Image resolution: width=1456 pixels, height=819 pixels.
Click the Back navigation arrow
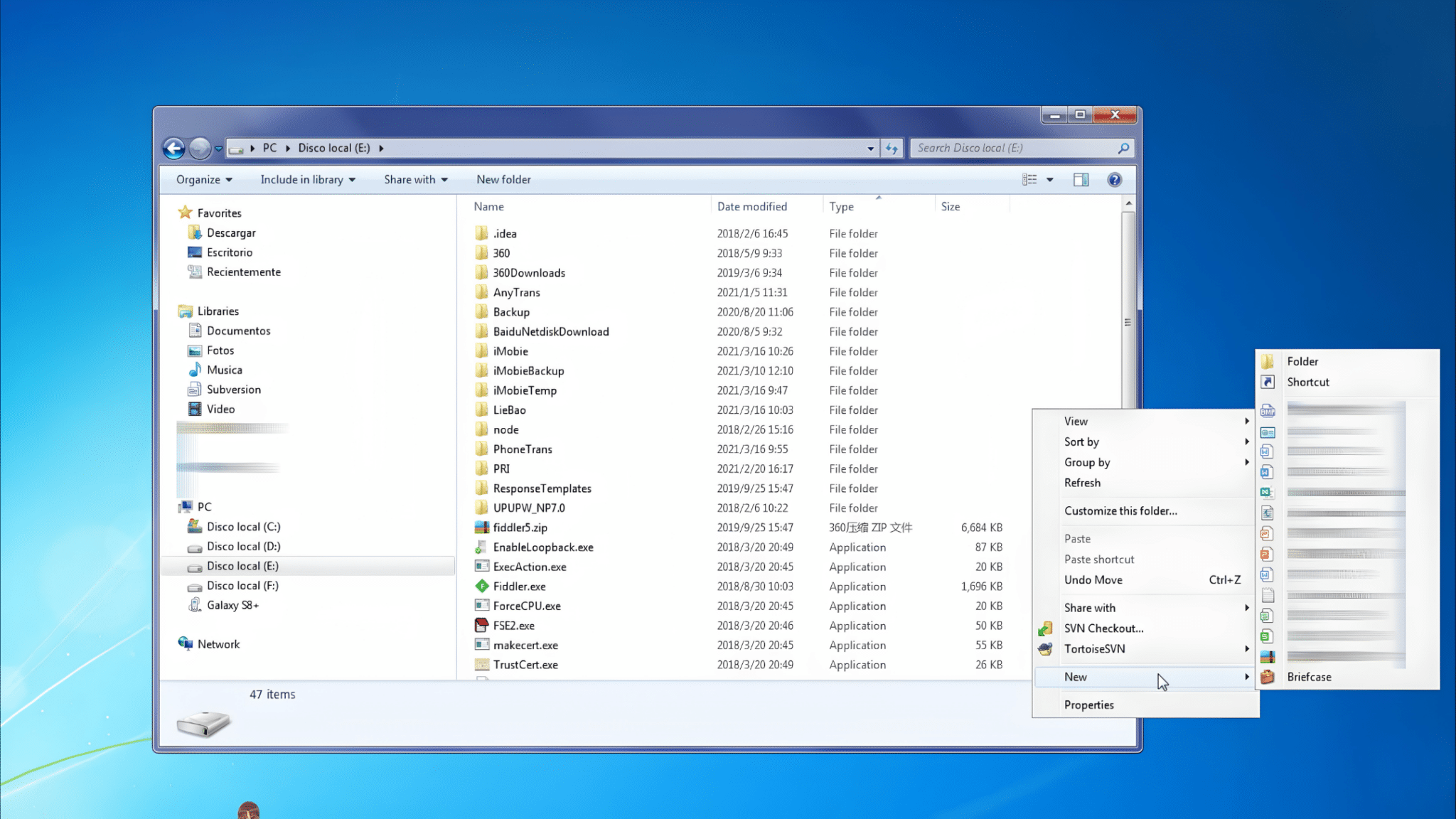(173, 148)
